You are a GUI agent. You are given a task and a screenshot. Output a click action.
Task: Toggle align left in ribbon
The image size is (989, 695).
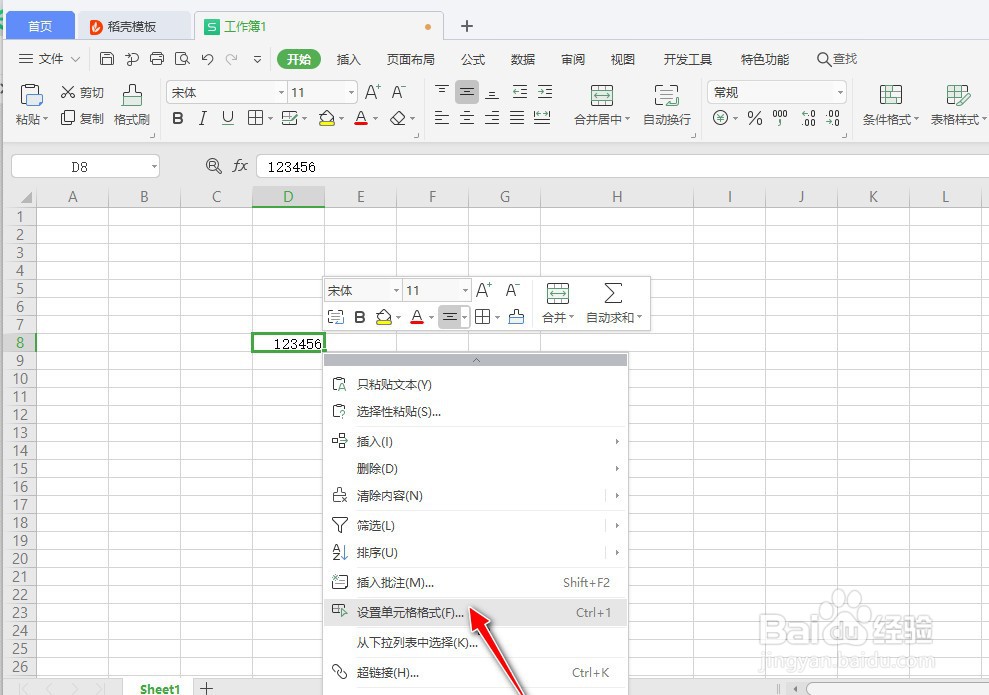click(x=442, y=118)
